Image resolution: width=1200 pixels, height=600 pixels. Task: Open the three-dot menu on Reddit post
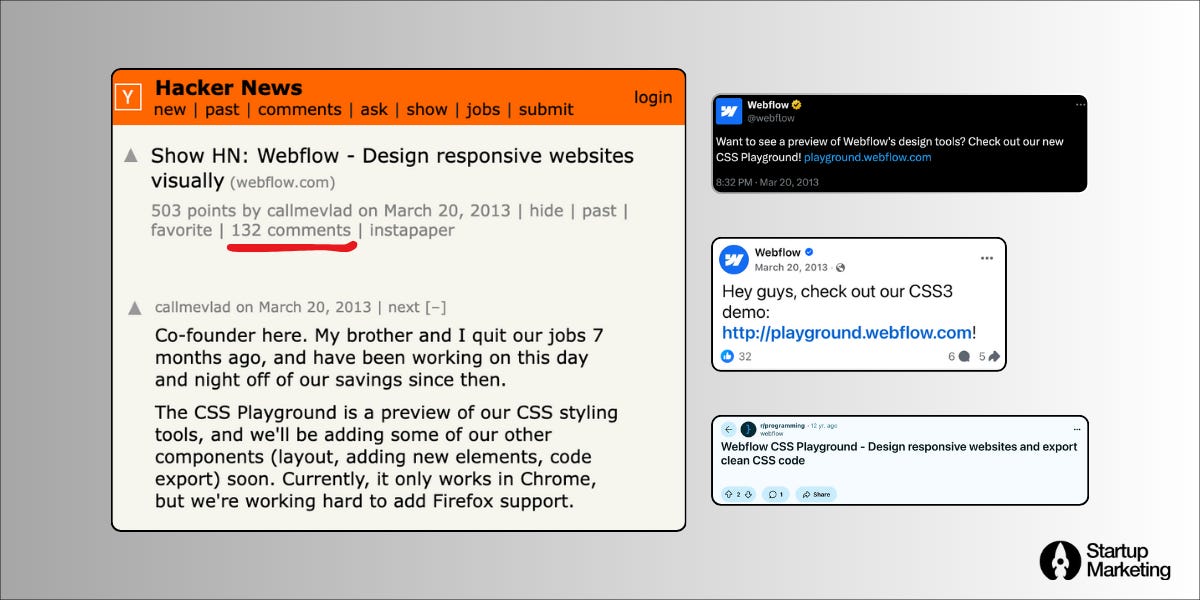[1077, 430]
